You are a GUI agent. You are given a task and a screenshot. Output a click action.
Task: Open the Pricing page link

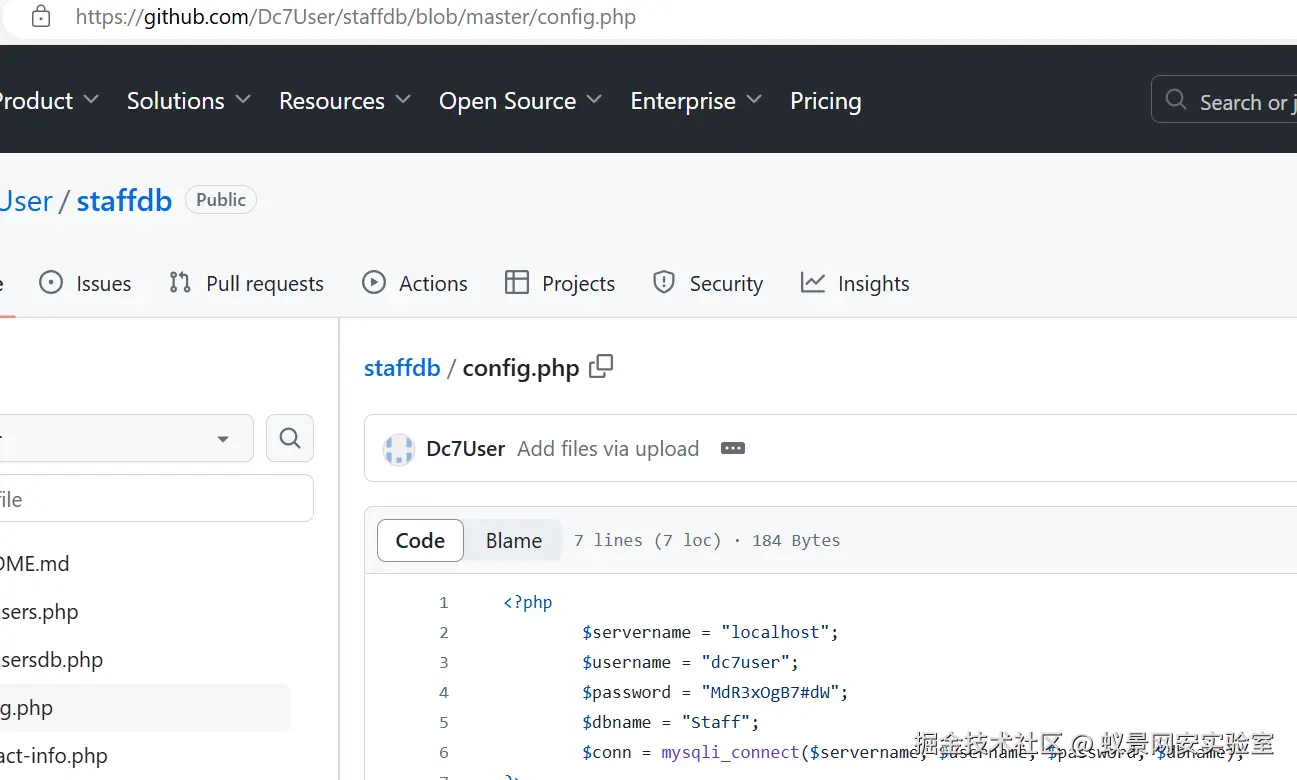point(825,101)
